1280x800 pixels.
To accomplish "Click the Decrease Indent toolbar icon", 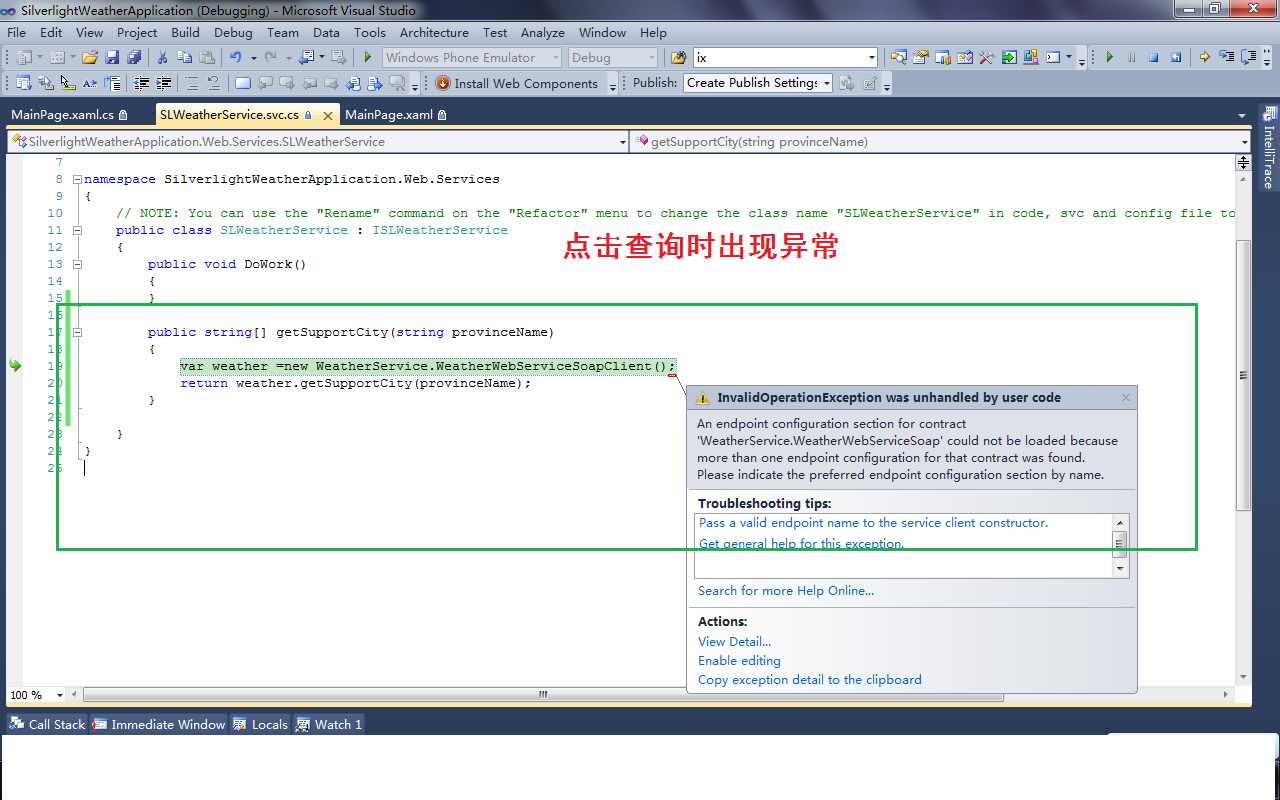I will pos(142,83).
